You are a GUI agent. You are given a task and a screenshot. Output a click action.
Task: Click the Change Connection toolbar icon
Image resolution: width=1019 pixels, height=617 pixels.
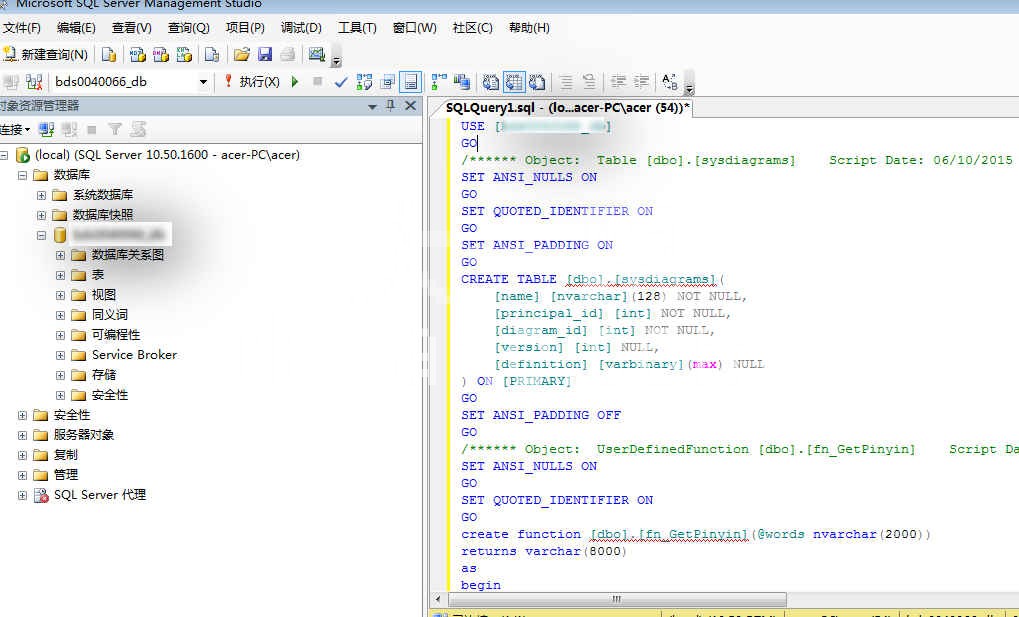[x=34, y=82]
